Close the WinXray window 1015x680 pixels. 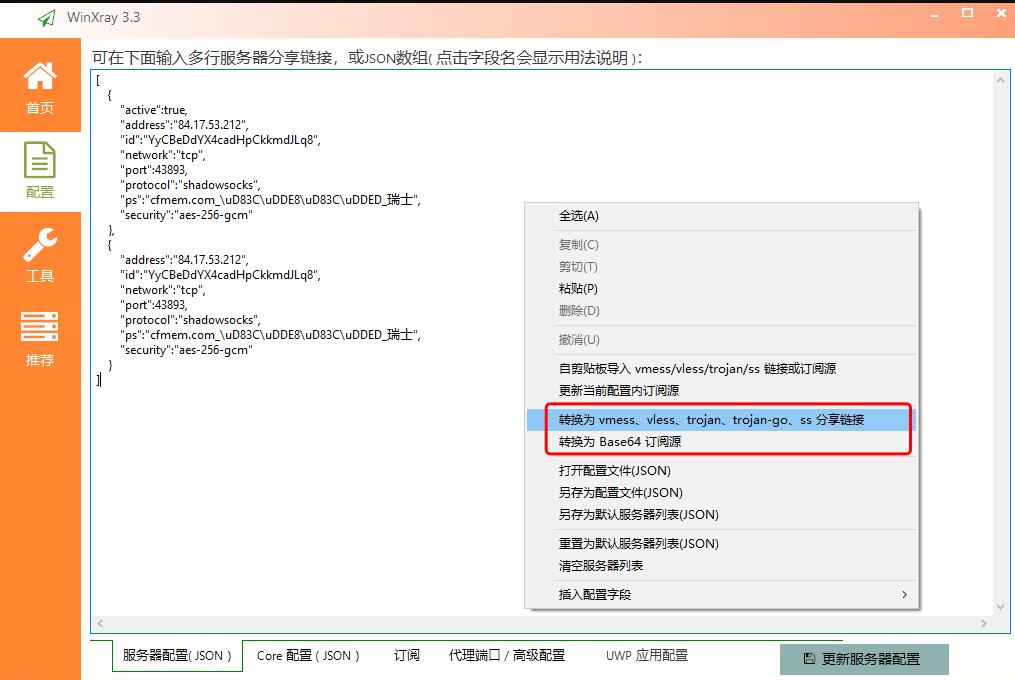1001,13
